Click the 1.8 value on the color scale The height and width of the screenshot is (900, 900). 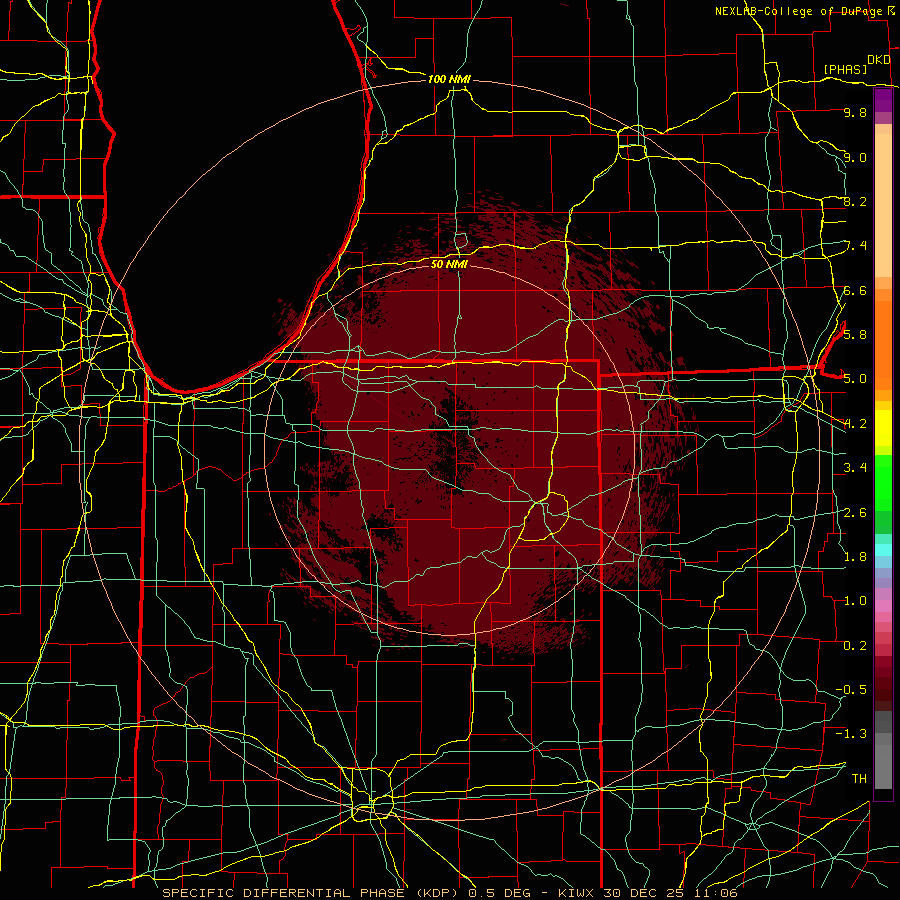coord(855,556)
